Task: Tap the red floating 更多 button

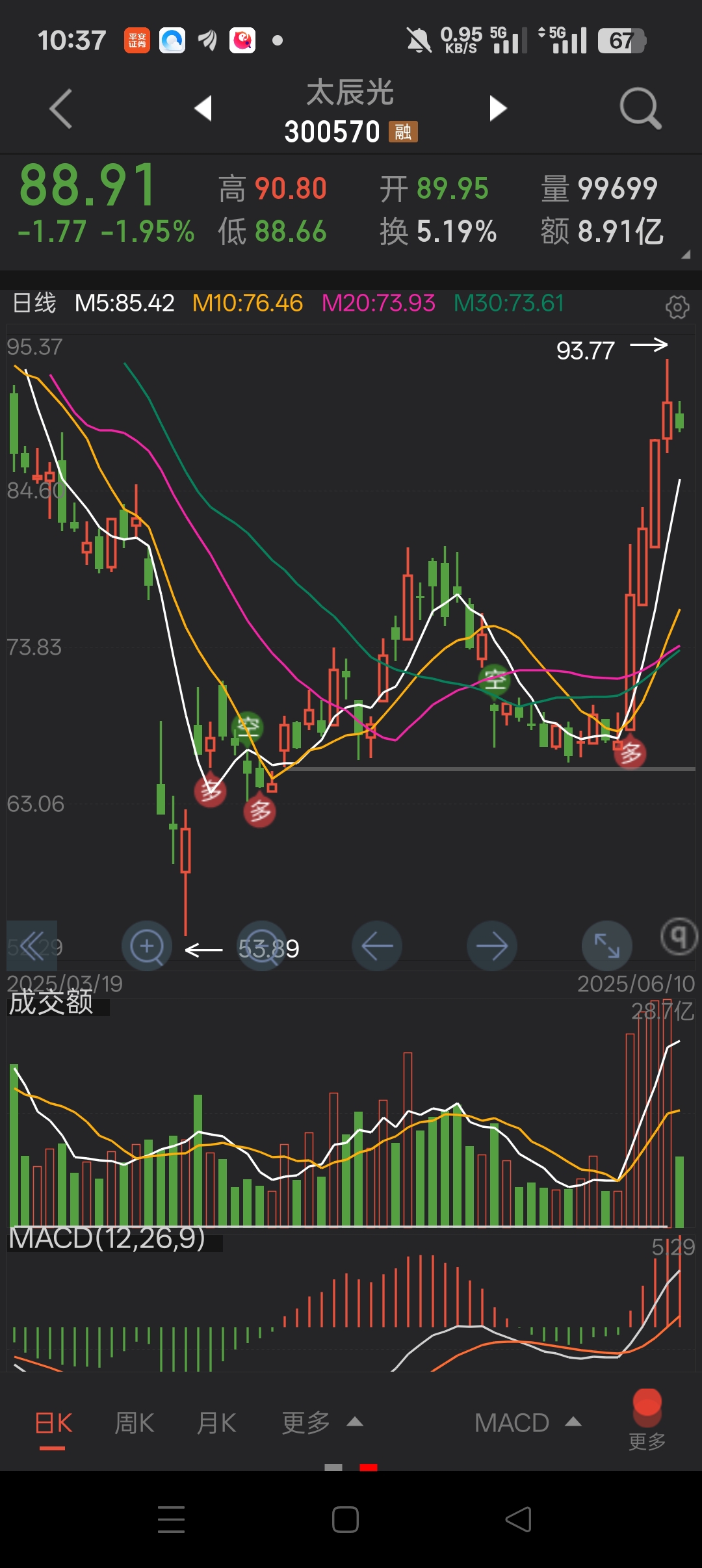Action: pyautogui.click(x=647, y=1420)
